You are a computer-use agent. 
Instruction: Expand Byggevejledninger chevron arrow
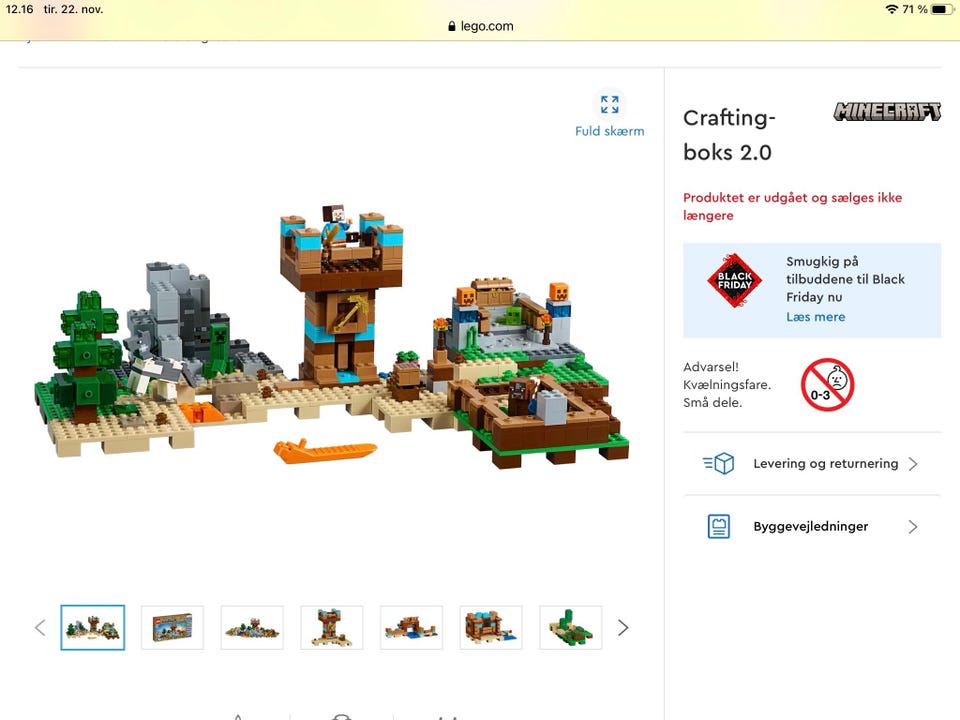[913, 527]
